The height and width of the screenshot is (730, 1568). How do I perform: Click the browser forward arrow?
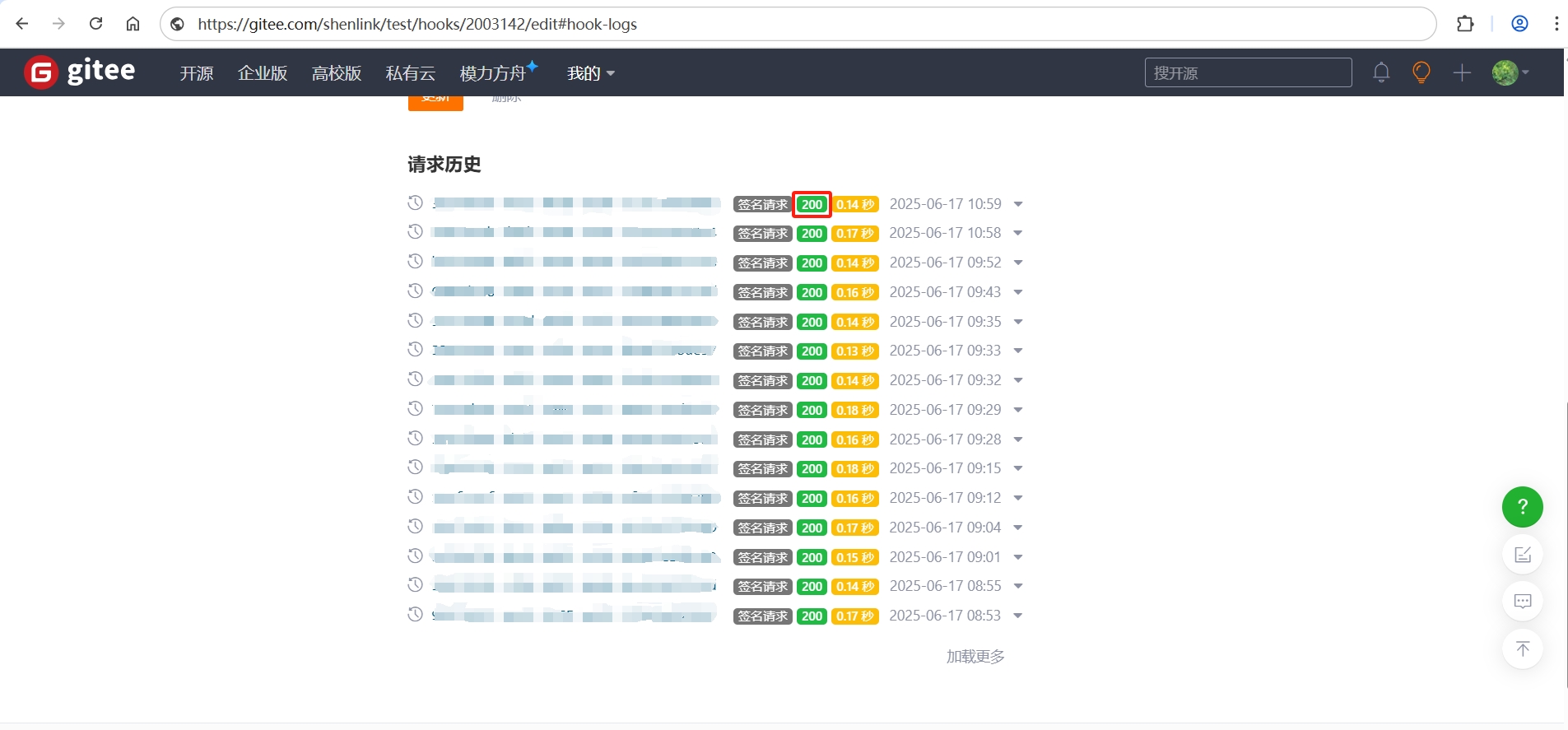pyautogui.click(x=58, y=24)
